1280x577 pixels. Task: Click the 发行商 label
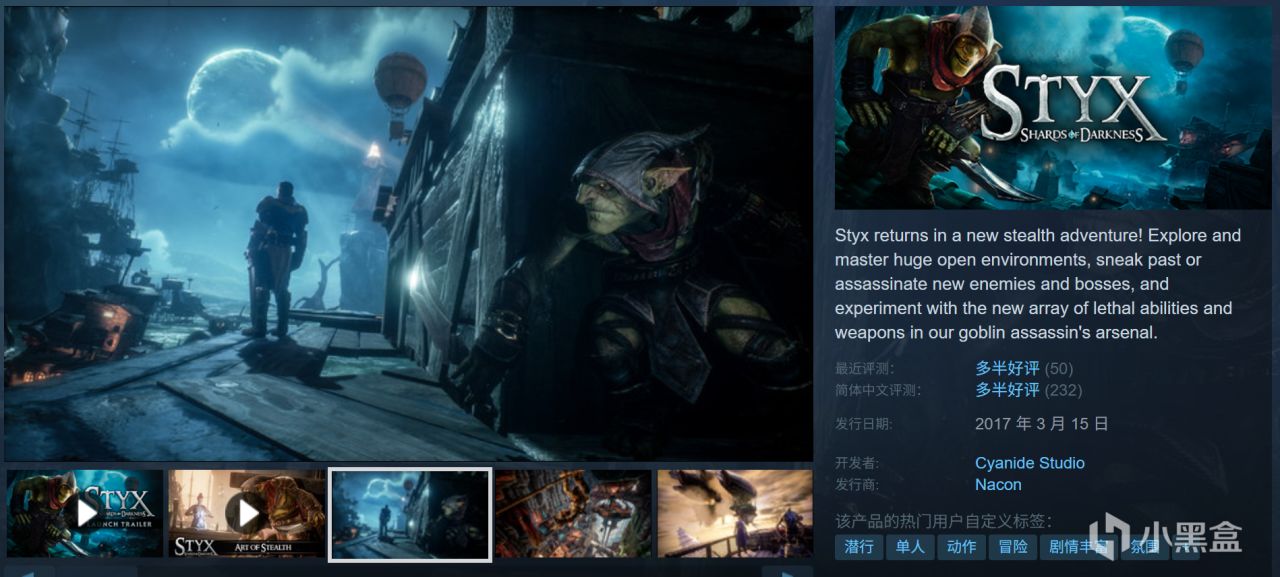click(x=857, y=486)
